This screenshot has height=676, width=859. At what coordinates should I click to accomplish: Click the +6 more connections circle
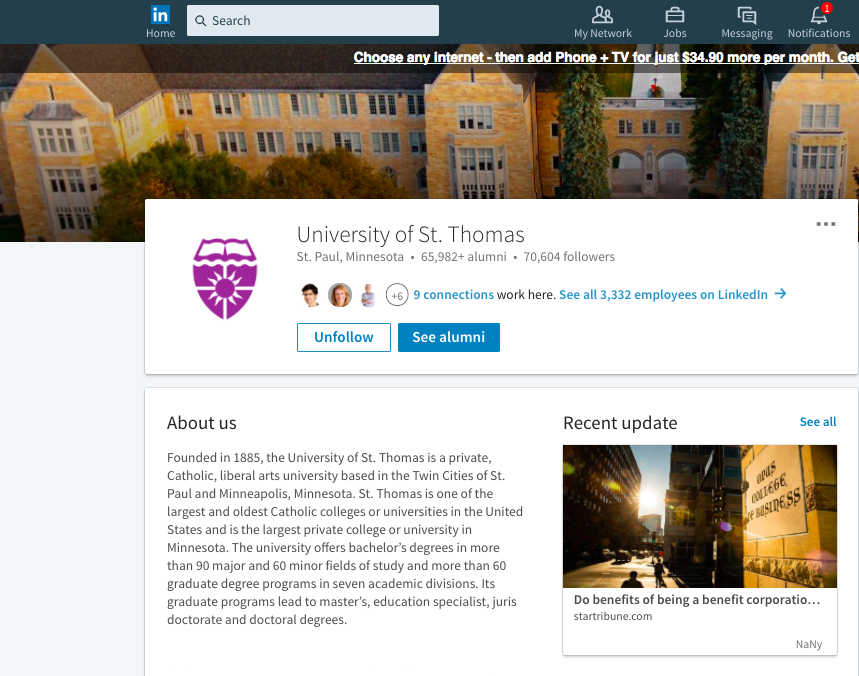[x=397, y=295]
